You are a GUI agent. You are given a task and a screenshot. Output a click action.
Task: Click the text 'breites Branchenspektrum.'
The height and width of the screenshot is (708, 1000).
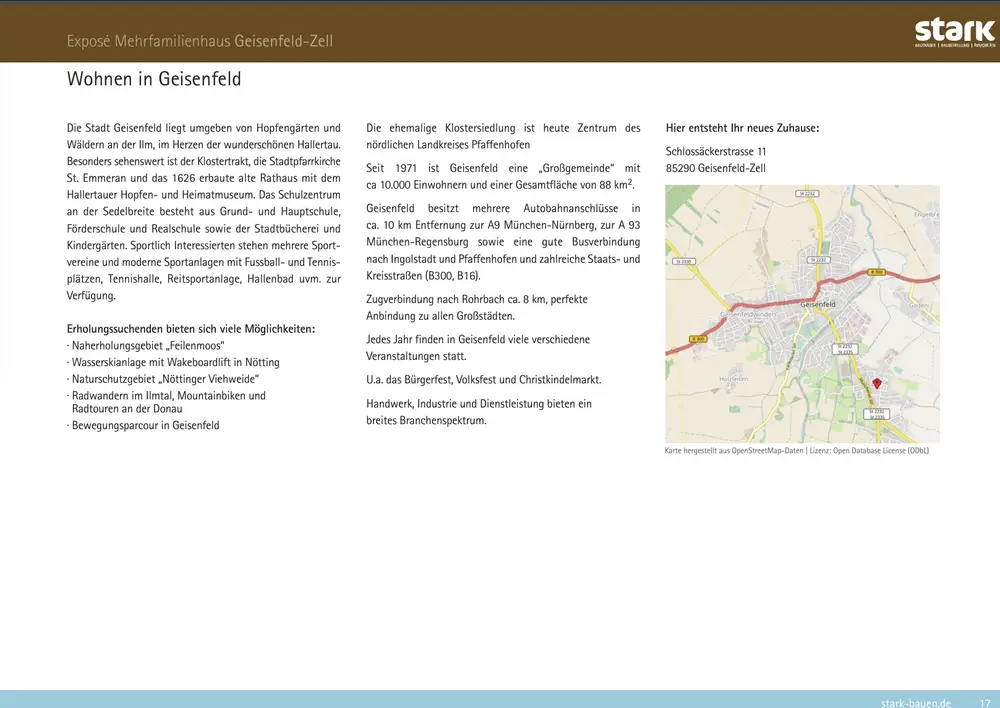point(426,420)
